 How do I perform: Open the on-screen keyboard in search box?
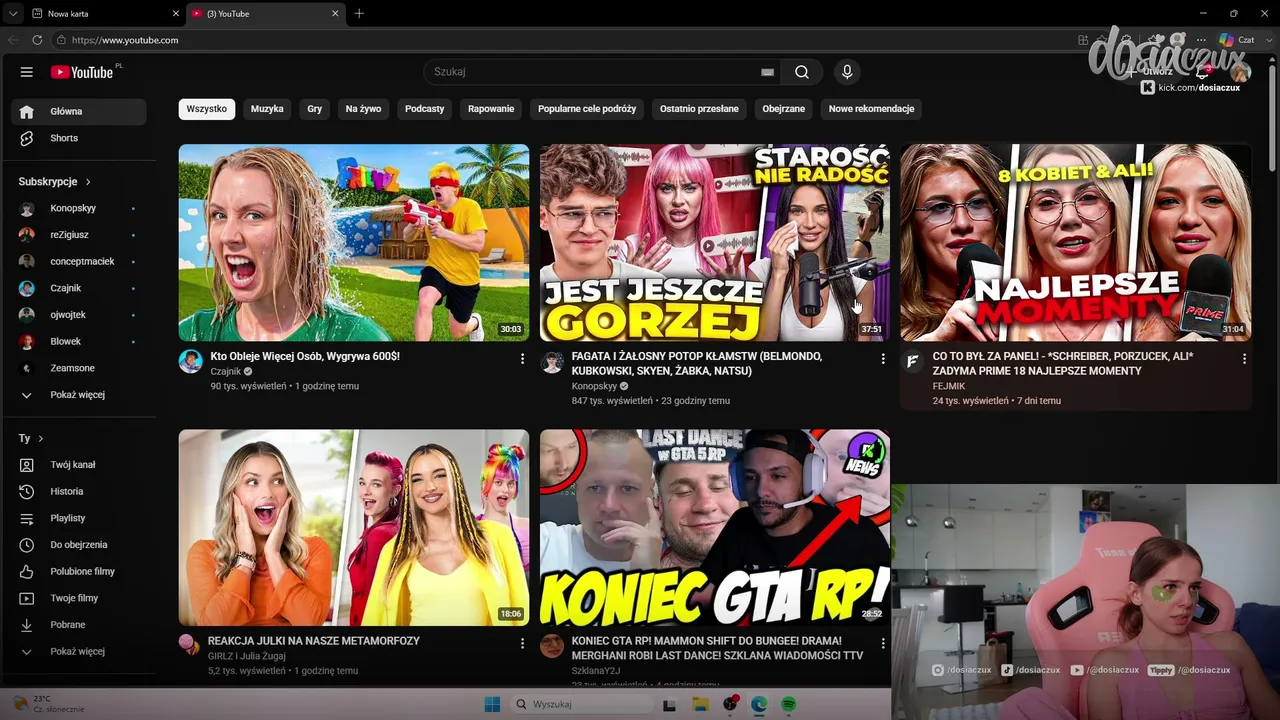point(767,72)
